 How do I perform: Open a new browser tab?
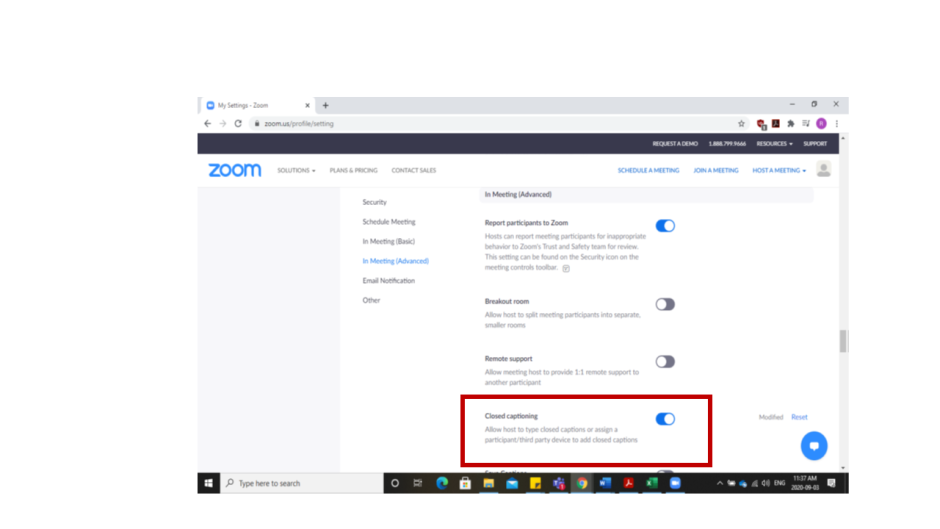326,106
